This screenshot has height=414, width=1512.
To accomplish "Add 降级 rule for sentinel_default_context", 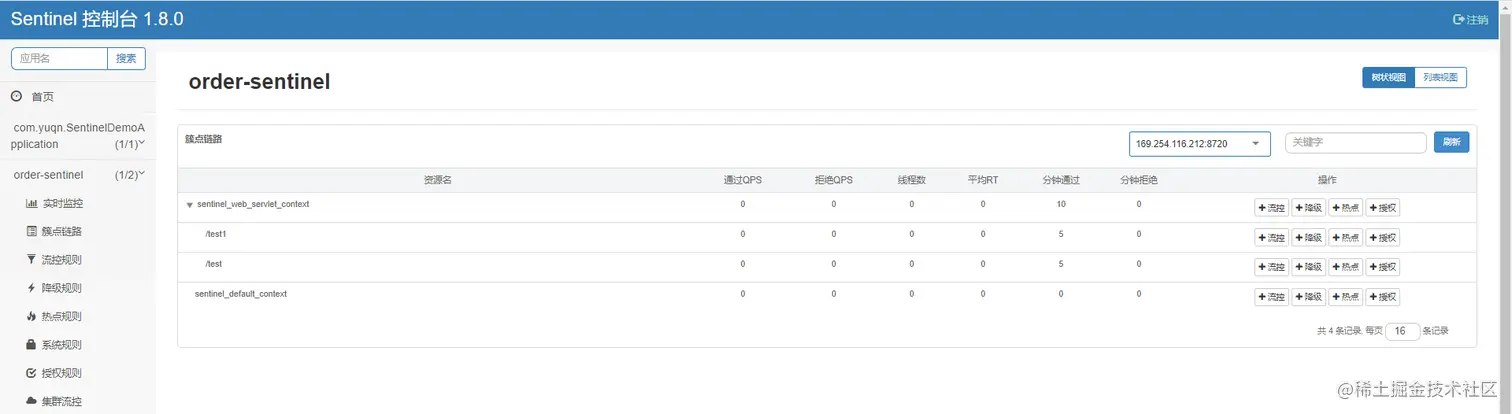I will (x=1308, y=297).
